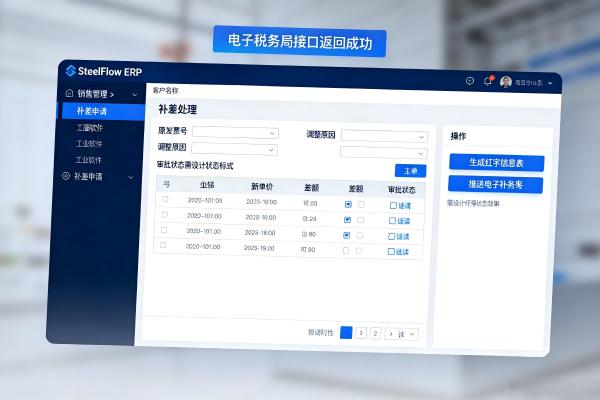Image resolution: width=600 pixels, height=400 pixels.
Task: Go to the first unhighlighted page button
Action: [361, 333]
